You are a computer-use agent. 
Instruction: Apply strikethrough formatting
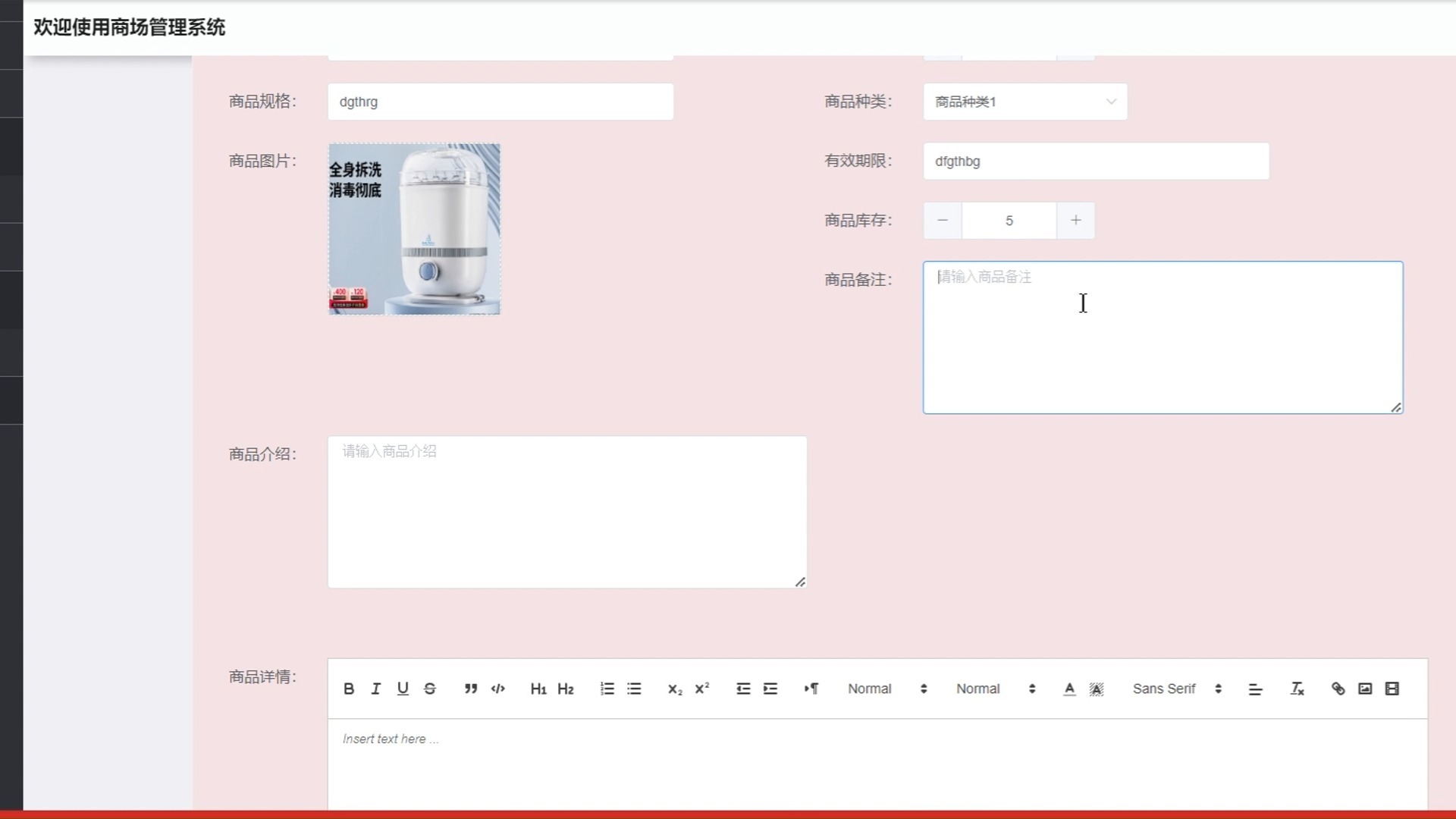coord(430,689)
